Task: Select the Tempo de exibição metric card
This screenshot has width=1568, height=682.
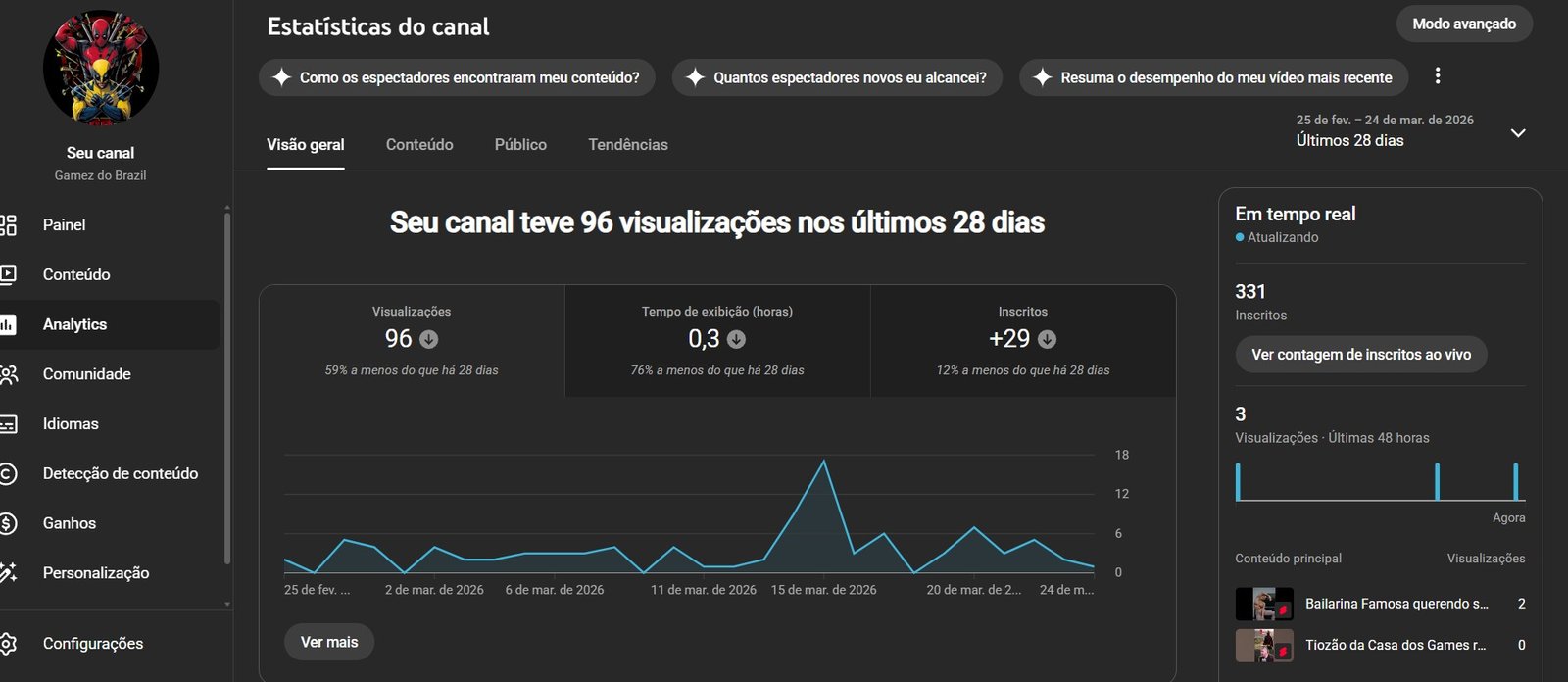Action: click(717, 341)
